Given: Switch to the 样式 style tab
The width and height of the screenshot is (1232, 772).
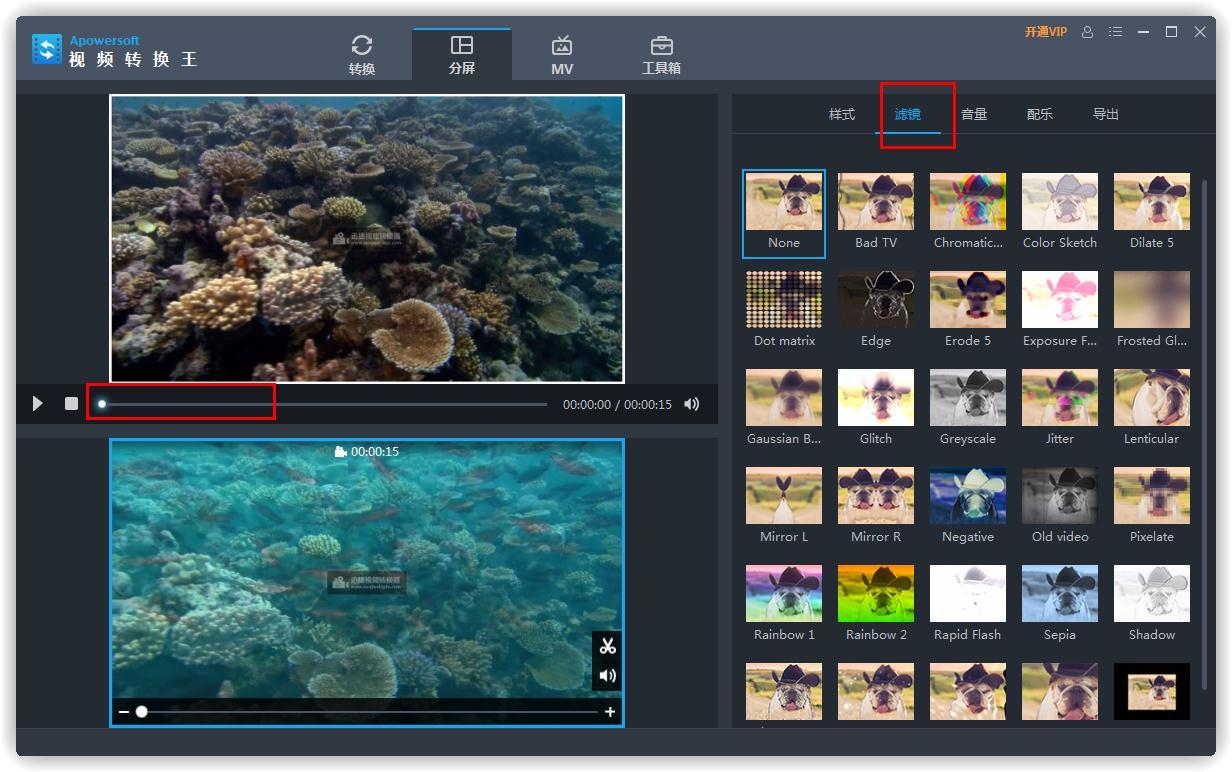Looking at the screenshot, I should [842, 114].
